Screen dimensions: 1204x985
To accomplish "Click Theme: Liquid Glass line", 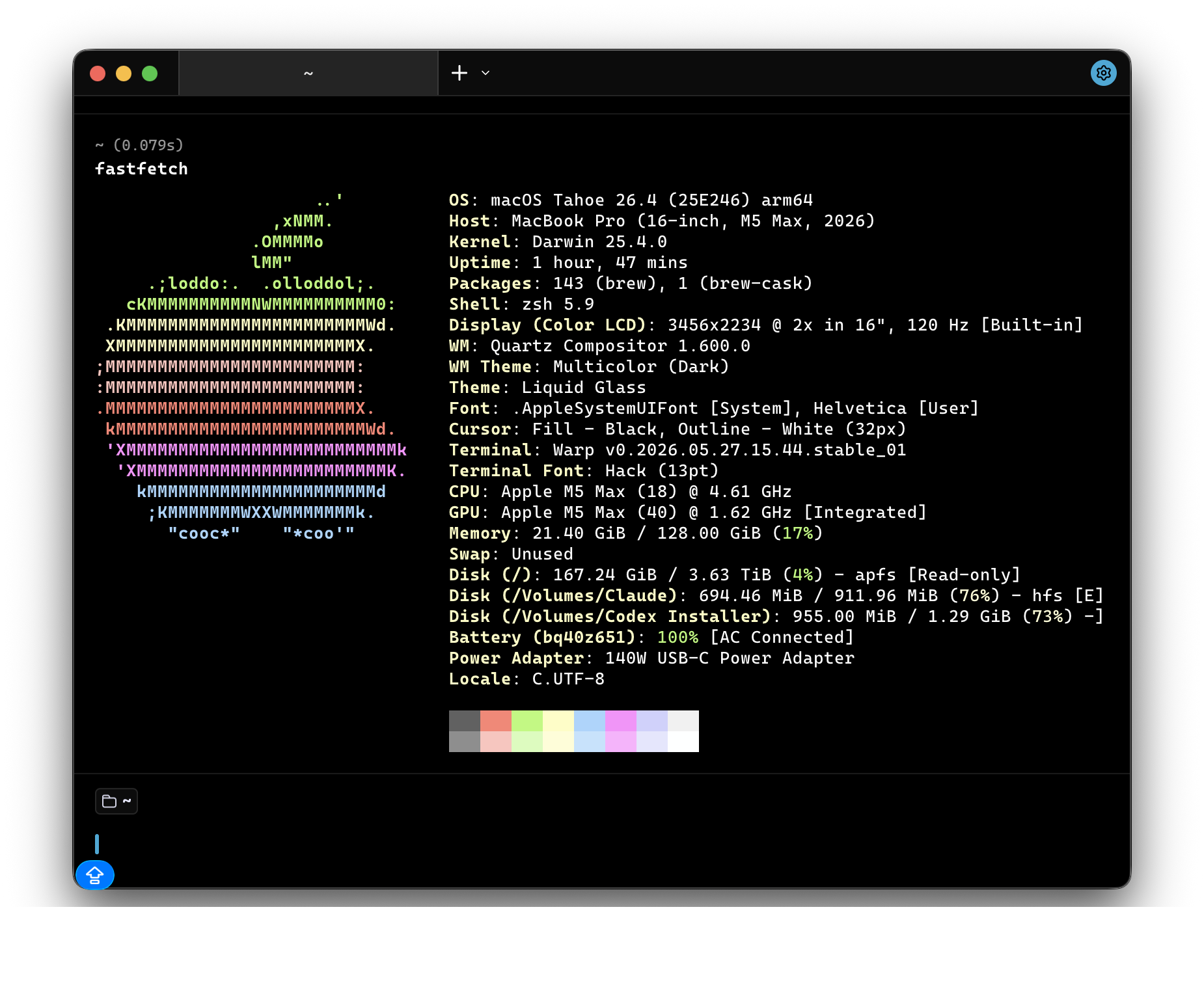I will click(547, 388).
